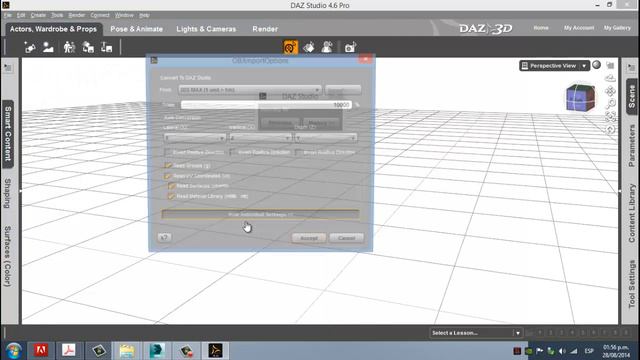Open the Parameters side tab
Image resolution: width=640 pixels, height=360 pixels.
(x=632, y=146)
